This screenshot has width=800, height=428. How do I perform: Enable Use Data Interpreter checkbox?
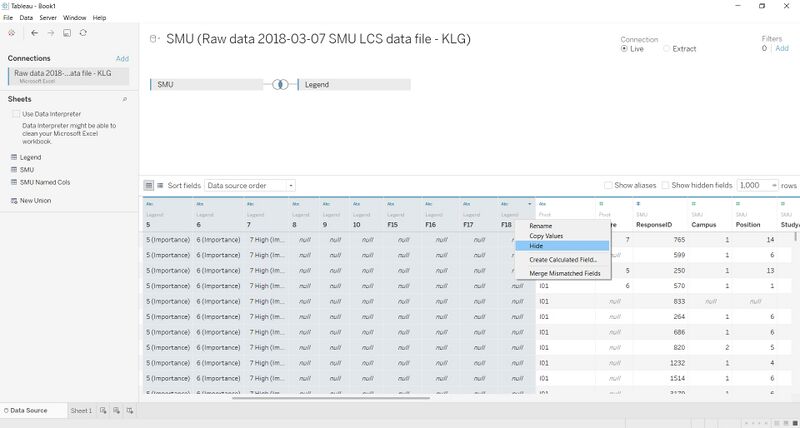[16, 114]
